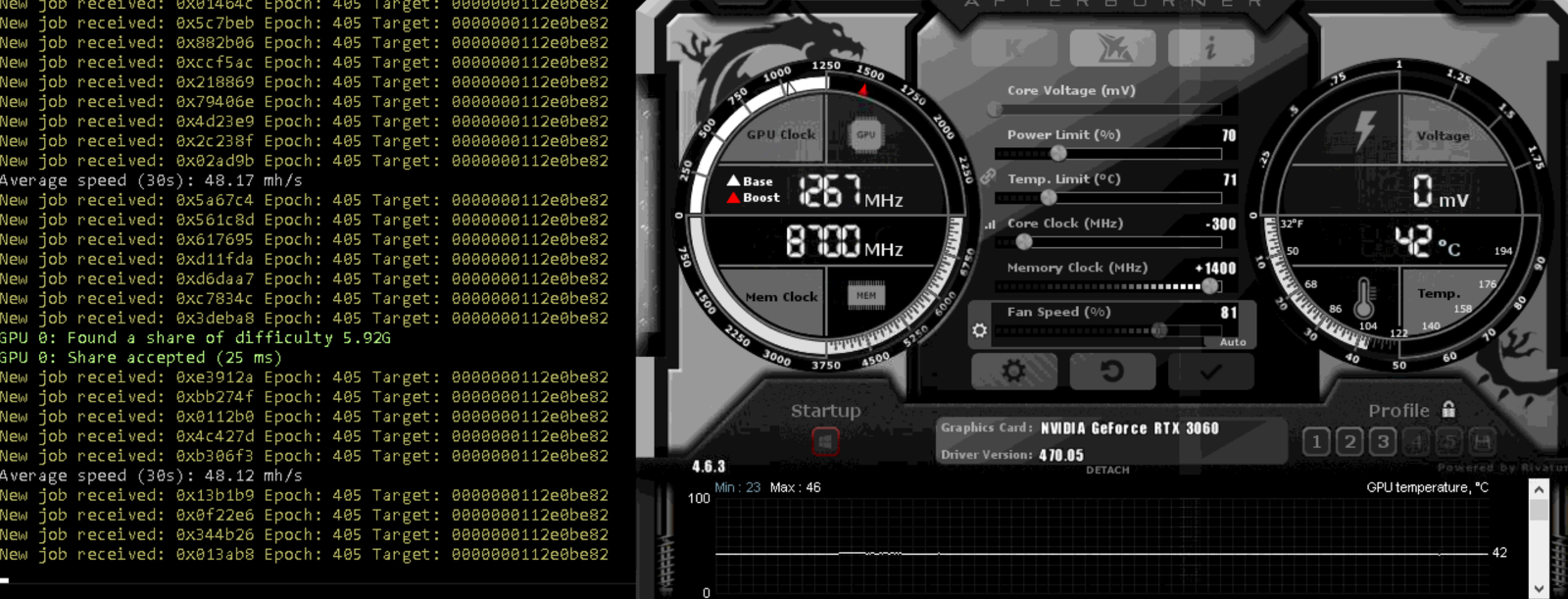Click DETACH below the graphics card info
The image size is (1568, 599).
1107,471
